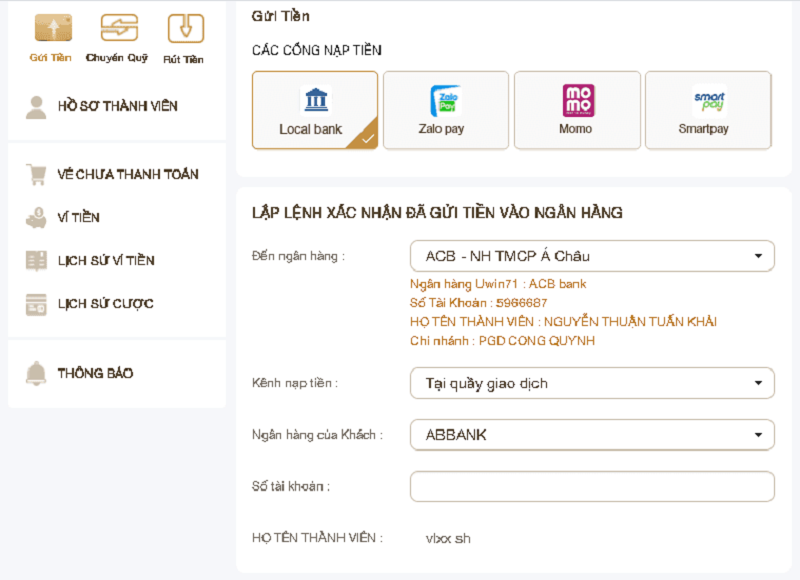800x580 pixels.
Task: Choose Momo as deposit method
Action: [x=577, y=110]
